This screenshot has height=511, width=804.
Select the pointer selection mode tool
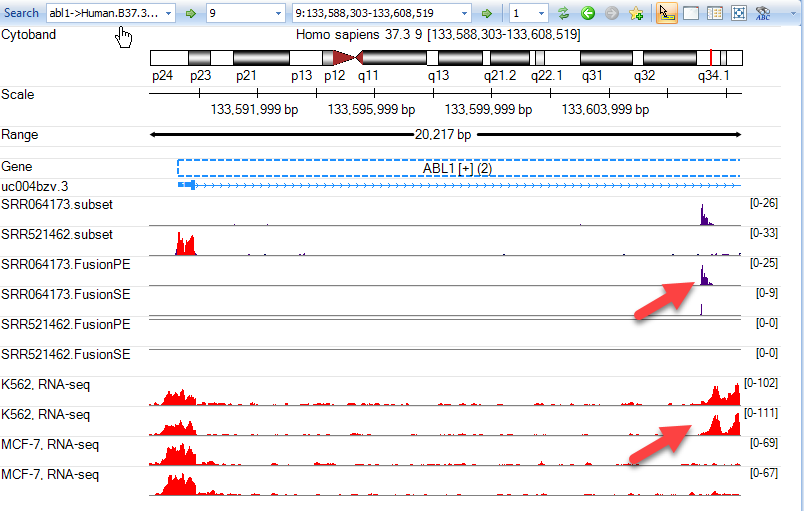[666, 13]
